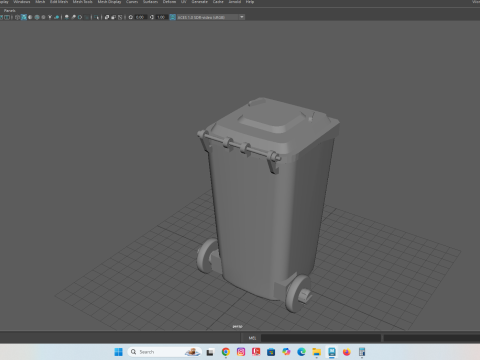Image resolution: width=480 pixels, height=360 pixels.
Task: Open Instagram from taskbar
Action: pyautogui.click(x=241, y=352)
